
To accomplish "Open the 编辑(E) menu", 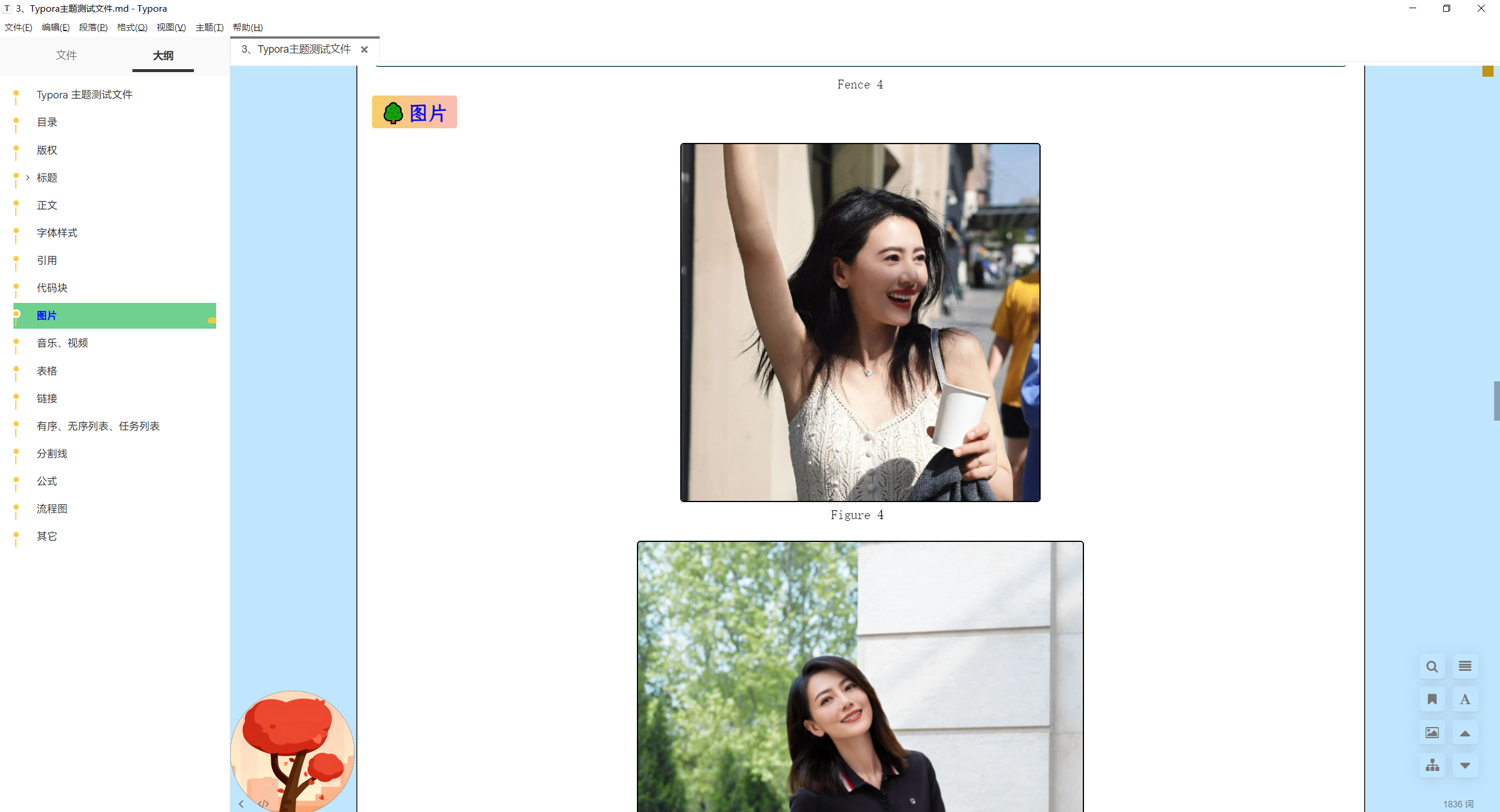I will (x=56, y=28).
